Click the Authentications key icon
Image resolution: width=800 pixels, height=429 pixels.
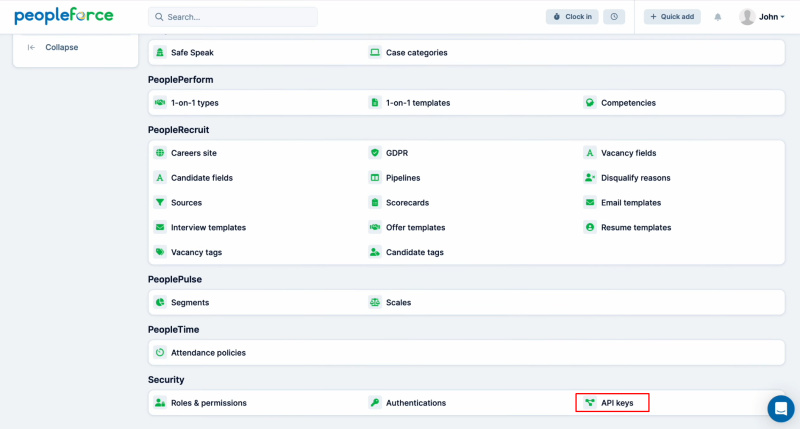375,403
